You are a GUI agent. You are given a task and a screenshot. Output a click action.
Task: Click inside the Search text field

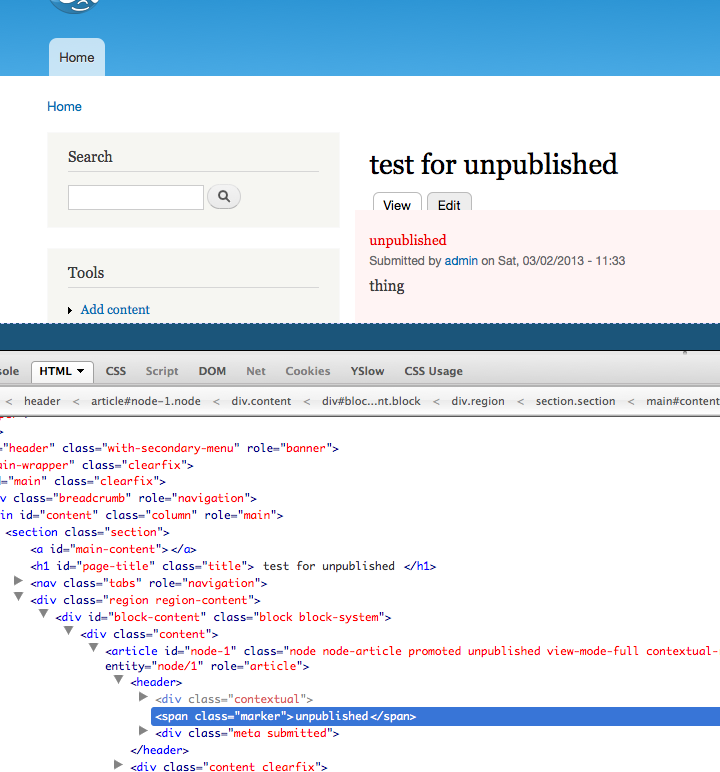tap(135, 197)
